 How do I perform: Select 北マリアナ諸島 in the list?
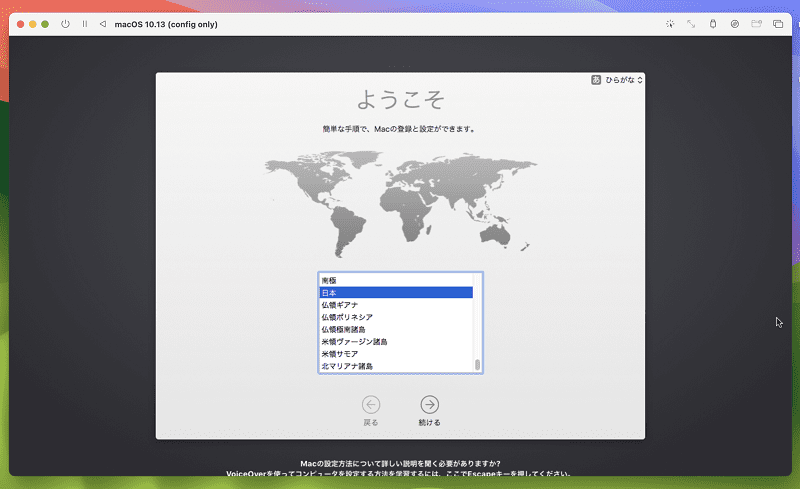[x=396, y=366]
